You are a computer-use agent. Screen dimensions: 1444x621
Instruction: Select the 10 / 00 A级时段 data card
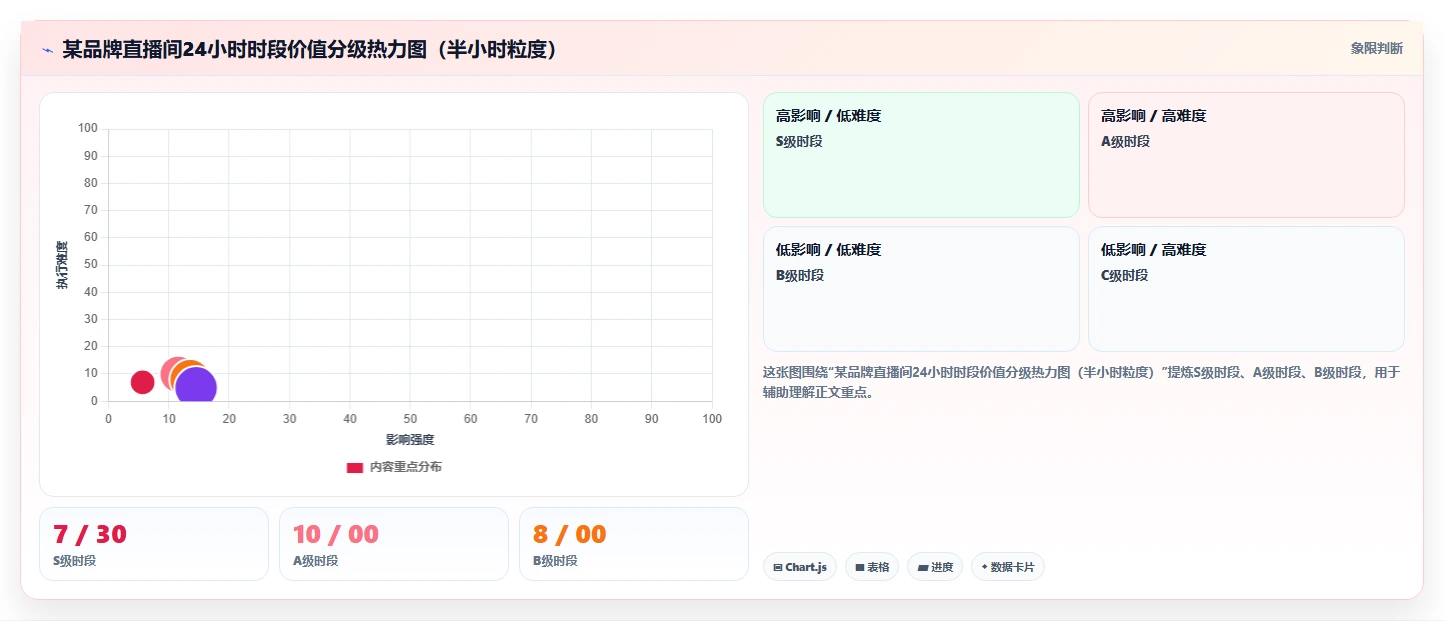click(394, 544)
